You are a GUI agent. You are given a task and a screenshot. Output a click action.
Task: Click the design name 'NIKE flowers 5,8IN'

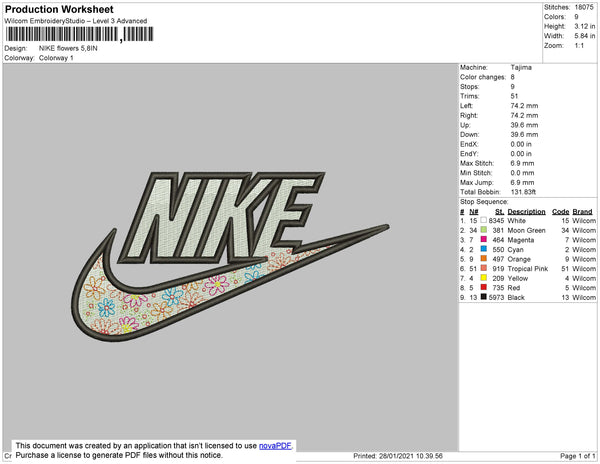pos(68,48)
